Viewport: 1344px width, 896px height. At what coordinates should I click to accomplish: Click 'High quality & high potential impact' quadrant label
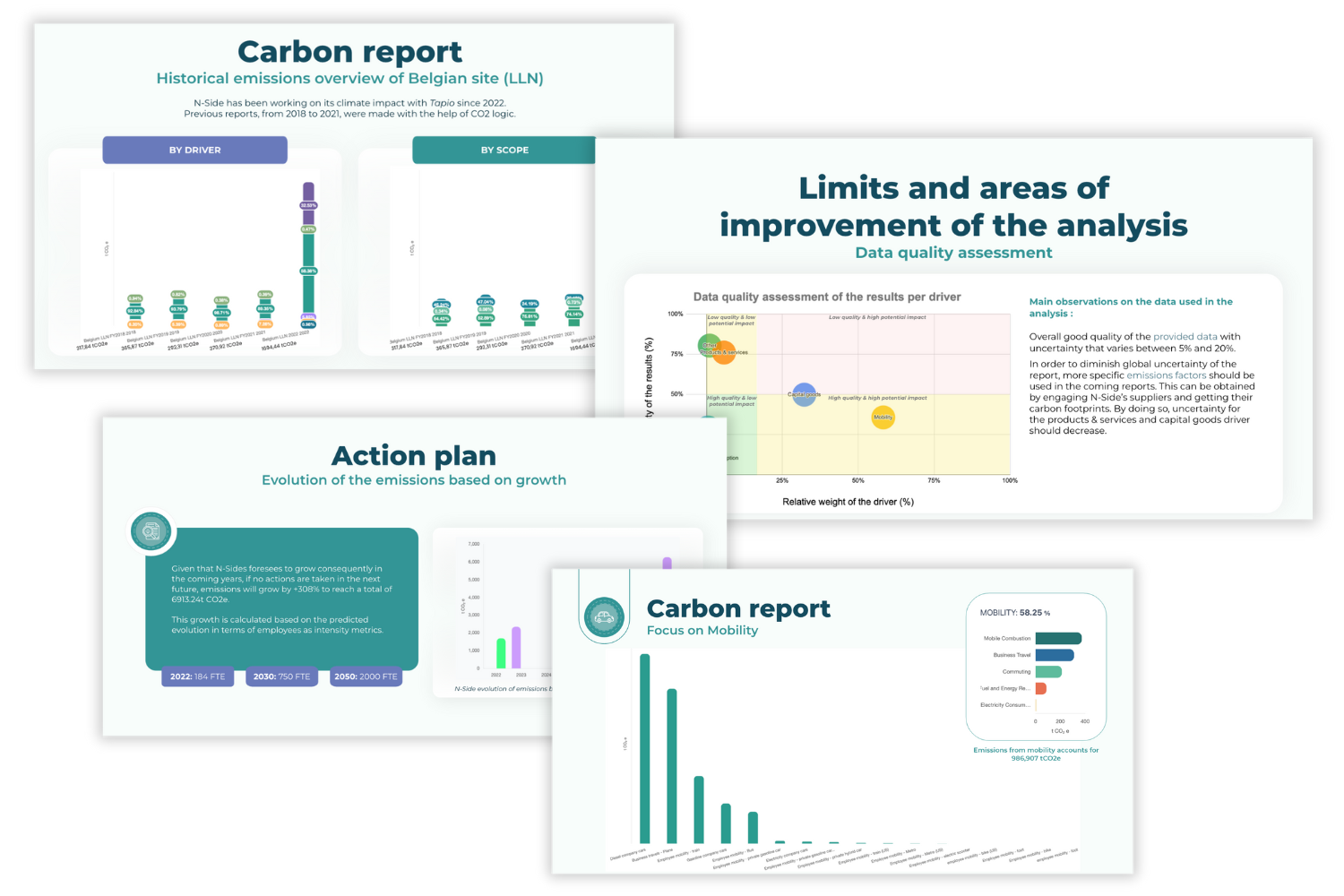coord(877,398)
